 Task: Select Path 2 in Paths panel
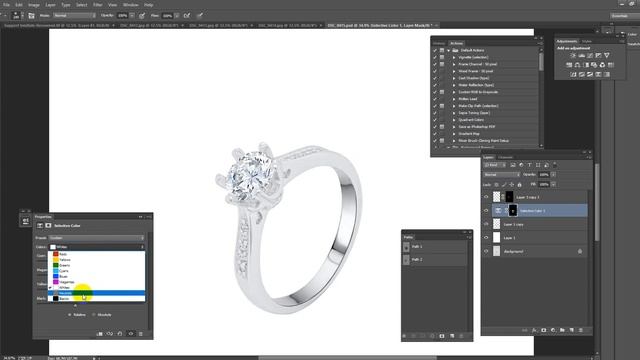(x=435, y=260)
